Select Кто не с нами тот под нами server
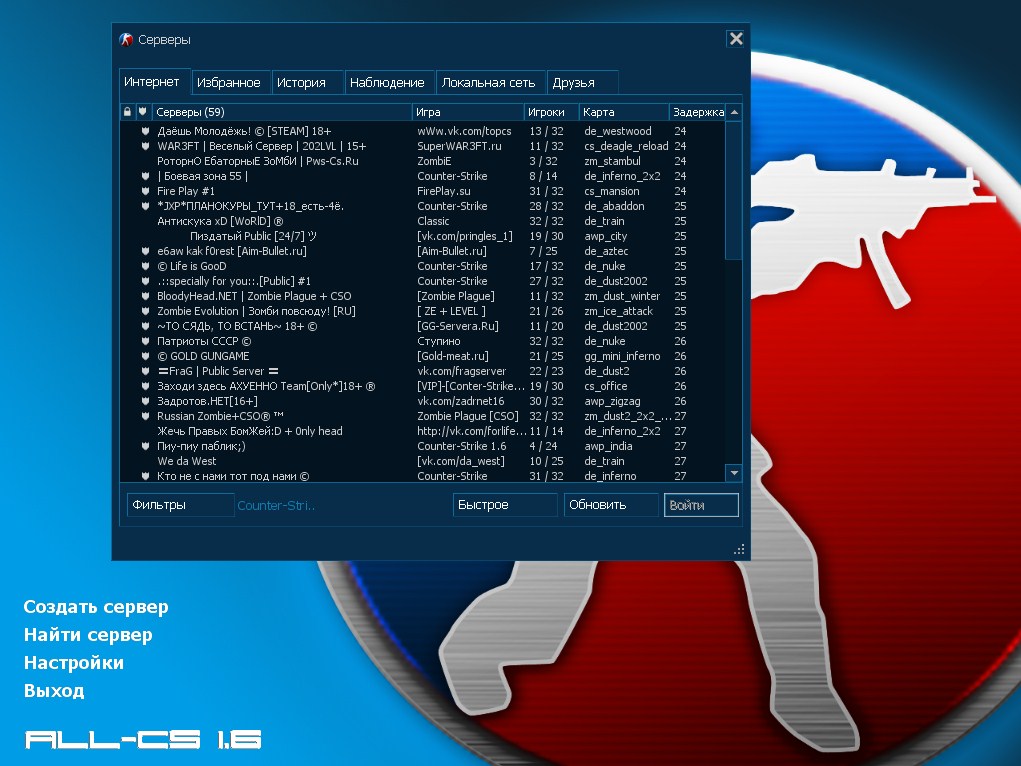 [423, 476]
